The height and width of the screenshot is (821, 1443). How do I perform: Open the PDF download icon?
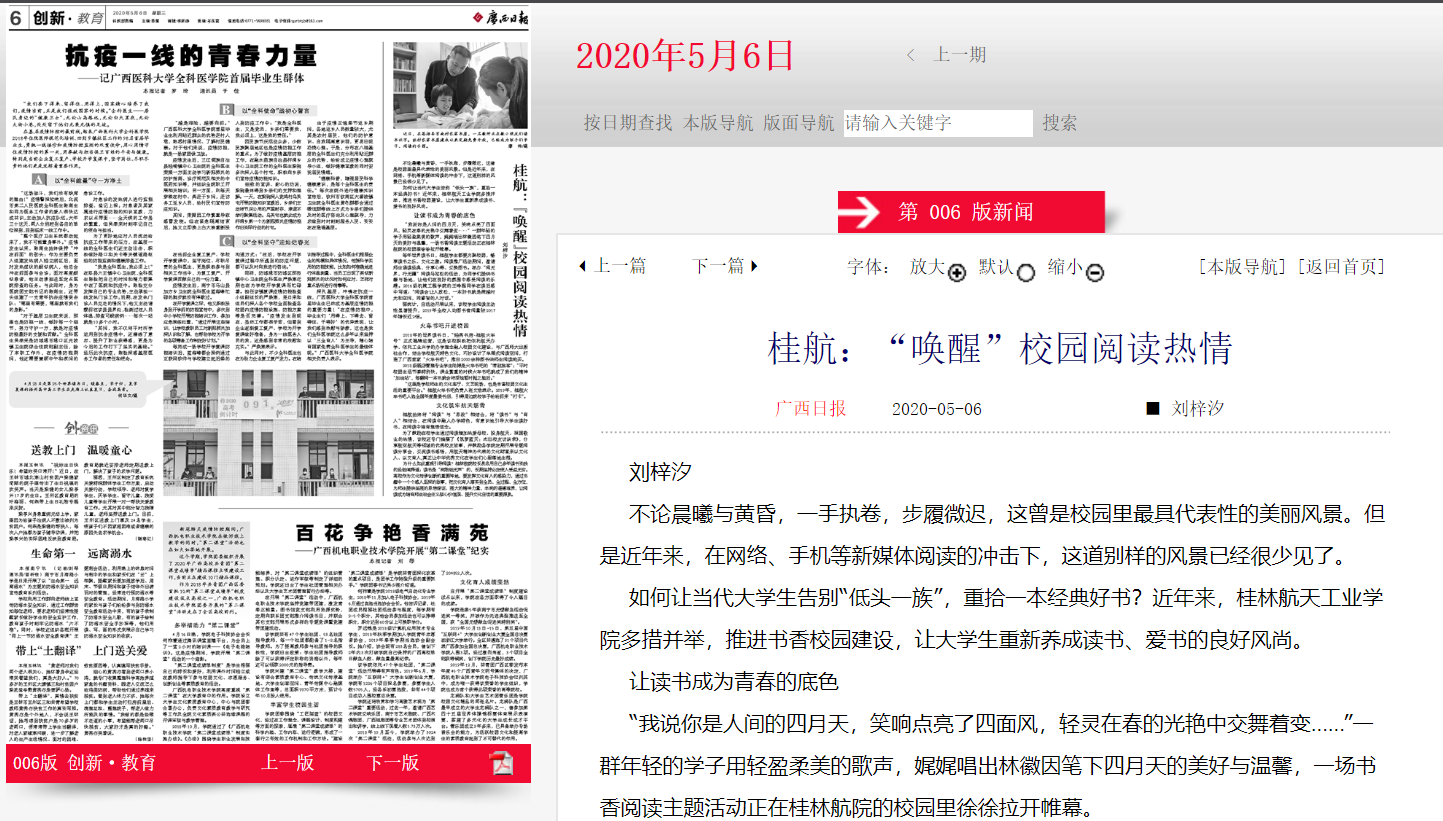(x=501, y=764)
